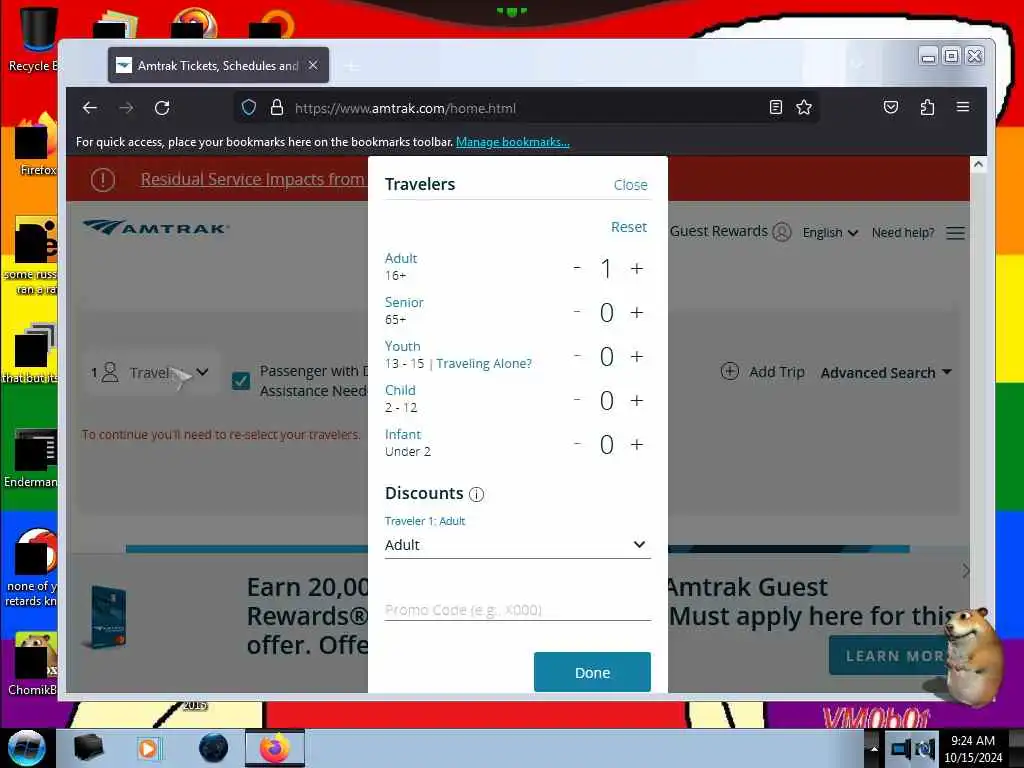
Task: Go back with the browser back arrow
Action: tap(90, 108)
